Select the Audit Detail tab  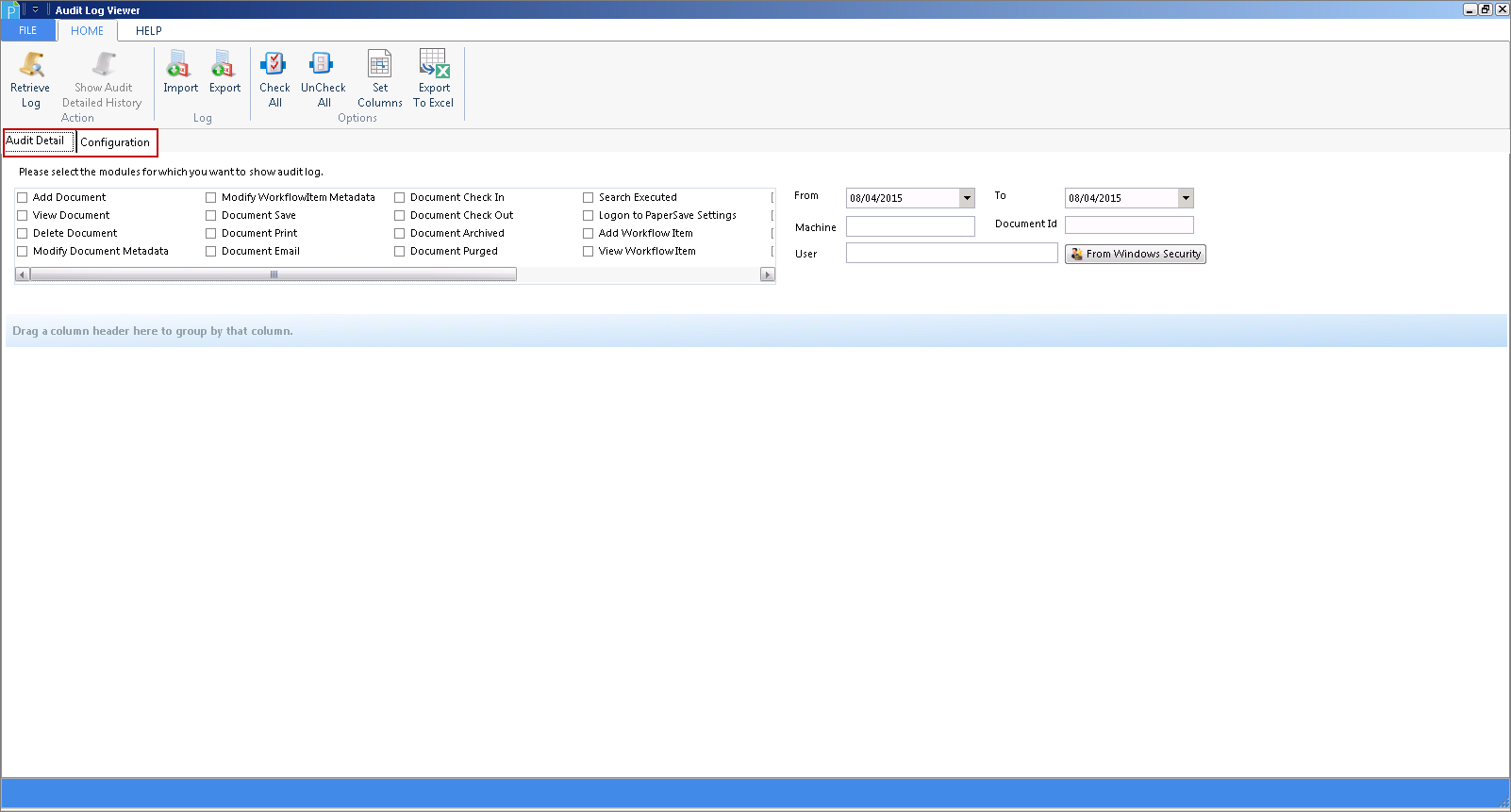click(x=38, y=141)
